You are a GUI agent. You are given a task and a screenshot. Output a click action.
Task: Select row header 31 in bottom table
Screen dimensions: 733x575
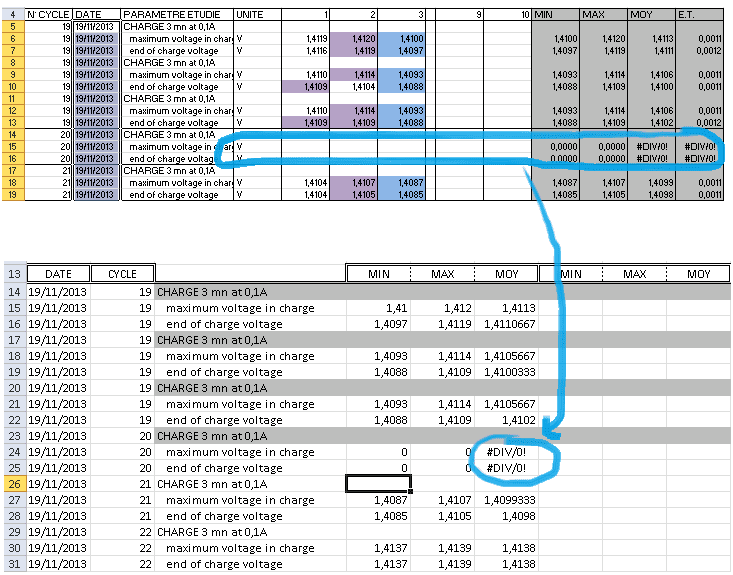(13, 564)
